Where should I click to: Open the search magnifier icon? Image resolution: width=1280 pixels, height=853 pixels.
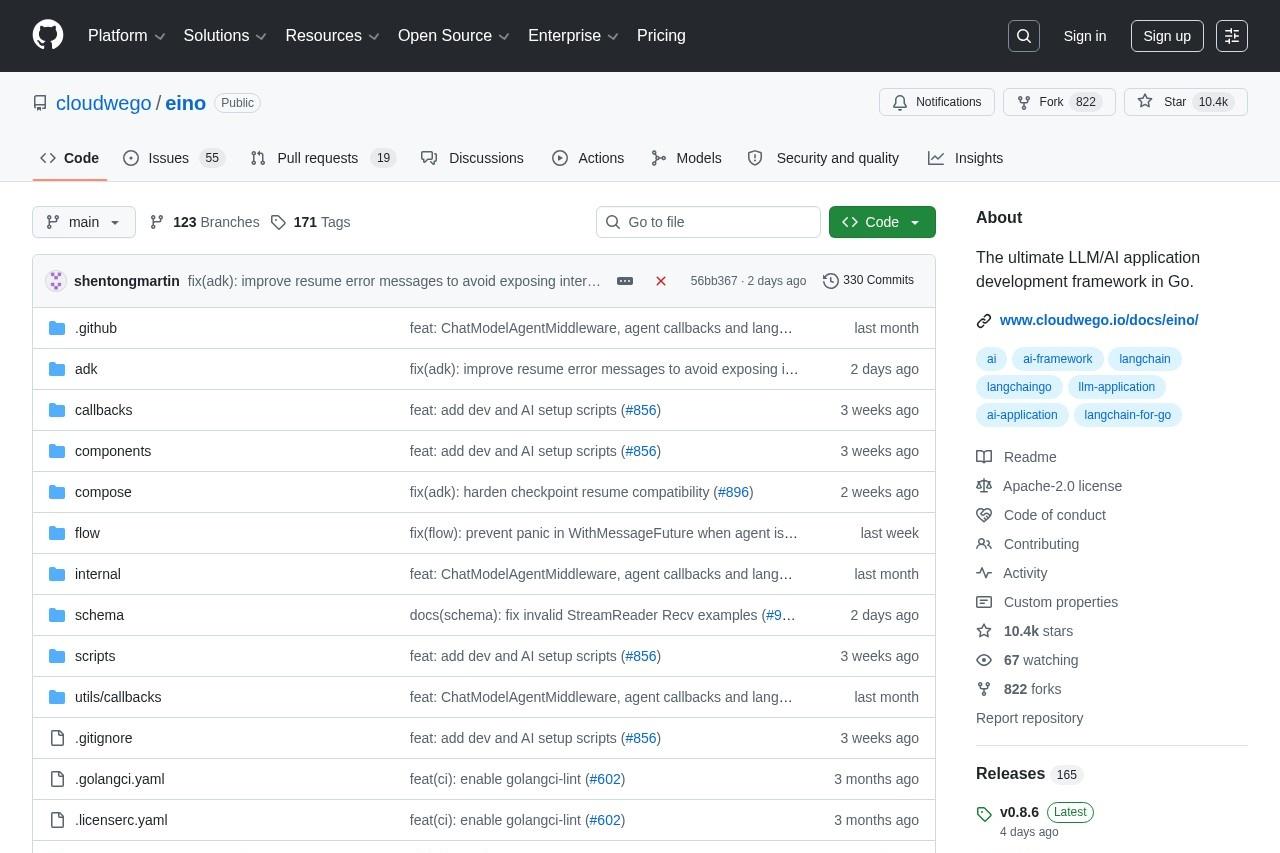click(x=1024, y=36)
